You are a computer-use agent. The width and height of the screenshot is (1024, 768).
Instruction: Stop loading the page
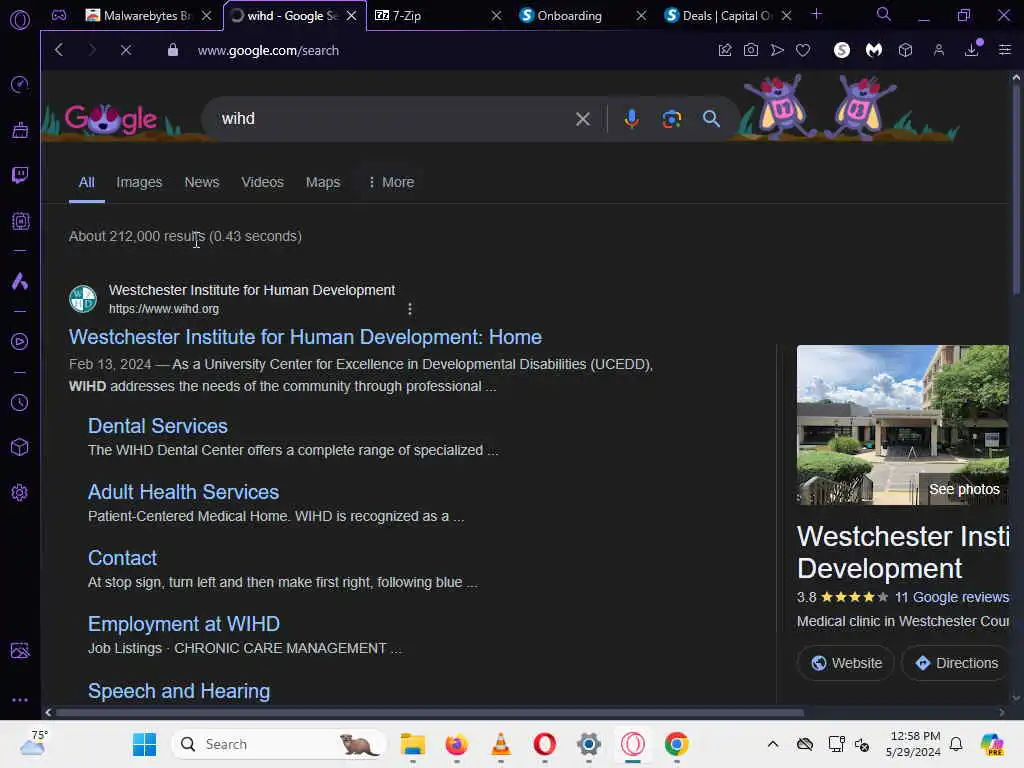(126, 50)
